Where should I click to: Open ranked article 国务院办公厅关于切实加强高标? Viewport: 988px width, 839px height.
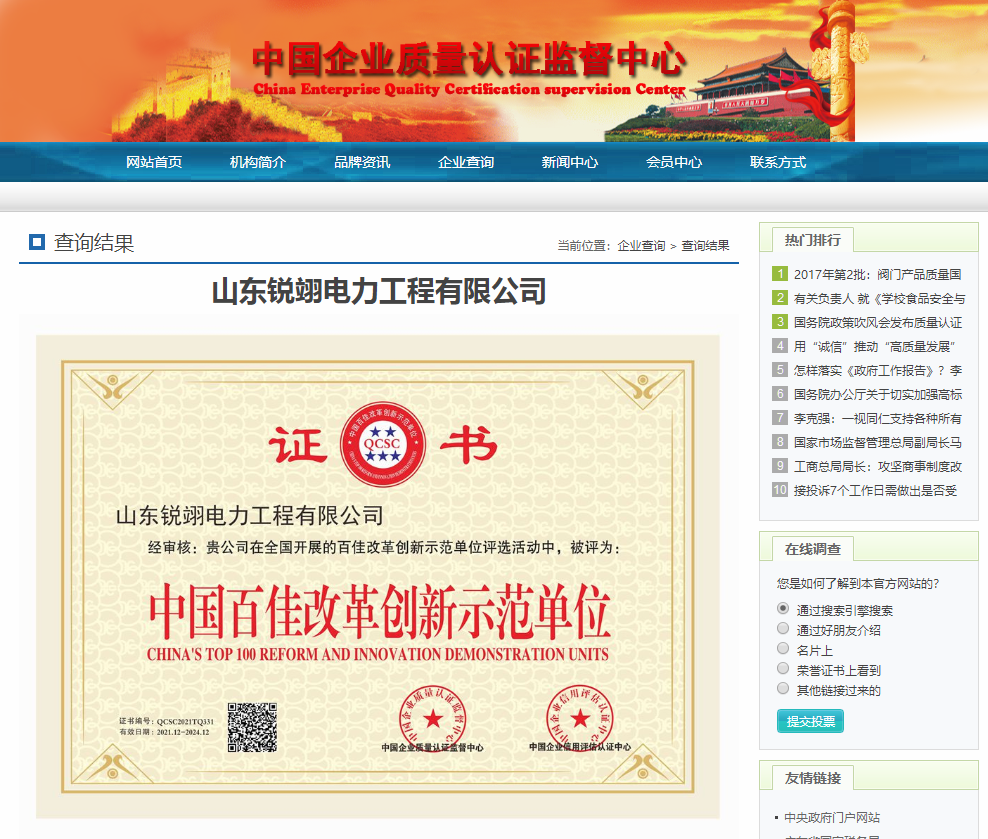click(x=878, y=394)
